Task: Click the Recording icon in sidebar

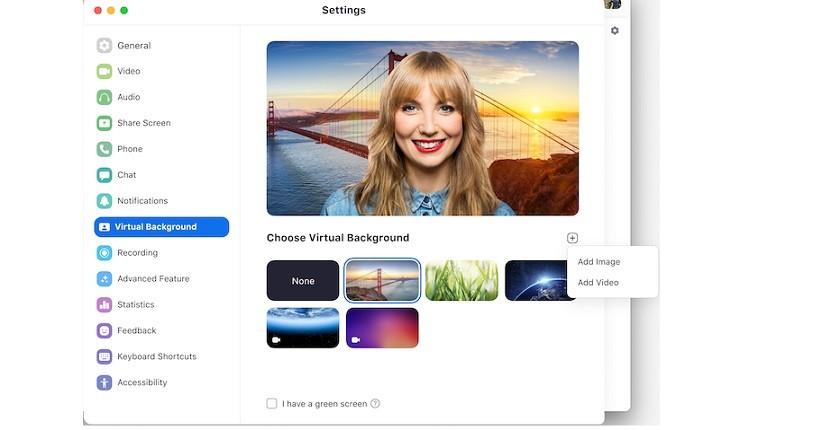Action: coord(104,253)
